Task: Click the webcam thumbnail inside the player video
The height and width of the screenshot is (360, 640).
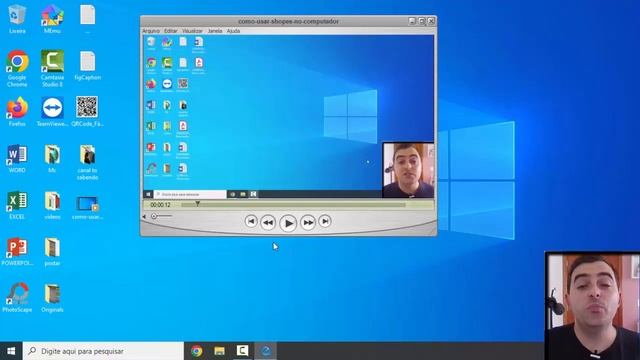Action: pyautogui.click(x=408, y=170)
